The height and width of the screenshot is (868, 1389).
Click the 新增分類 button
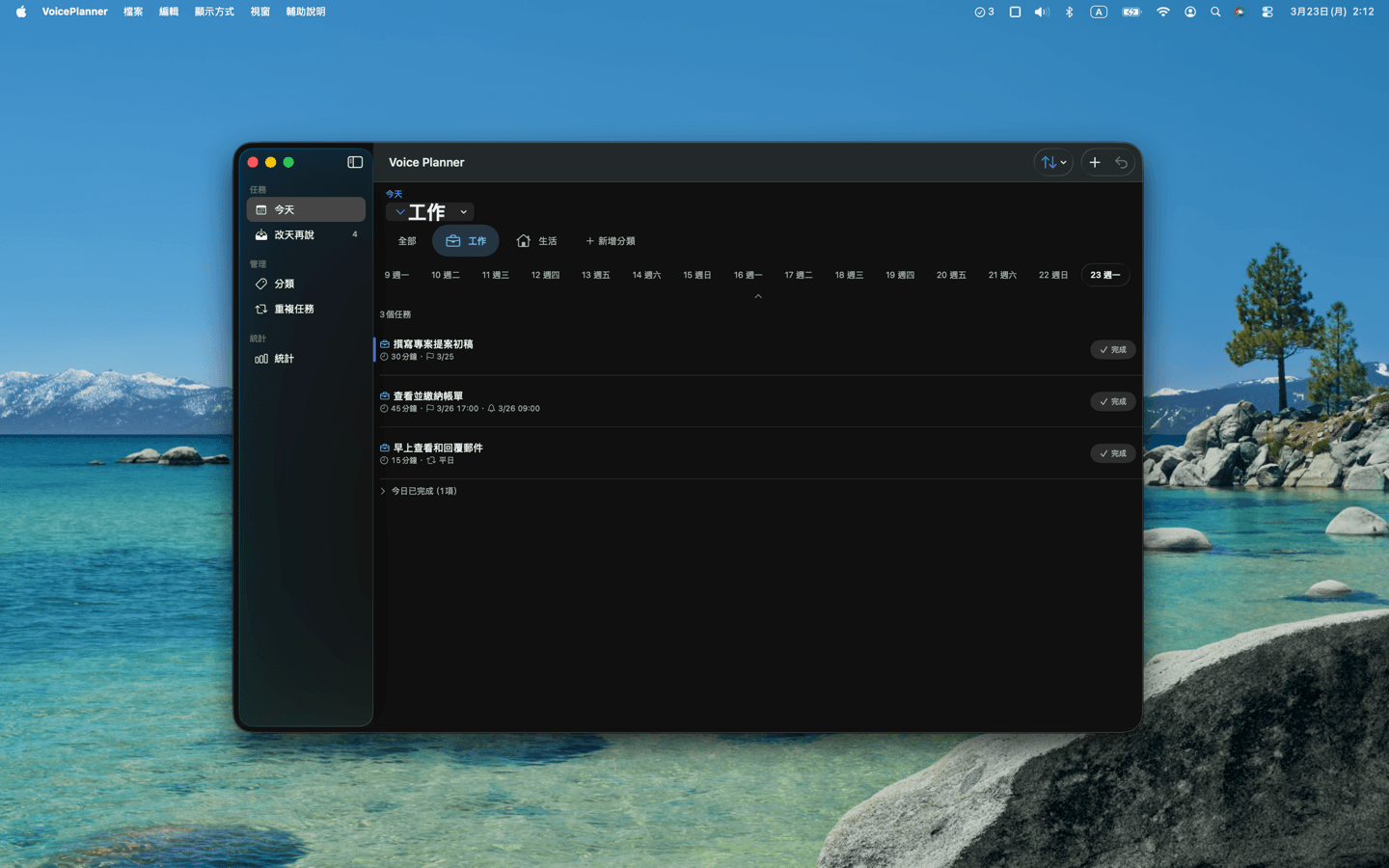pos(611,240)
